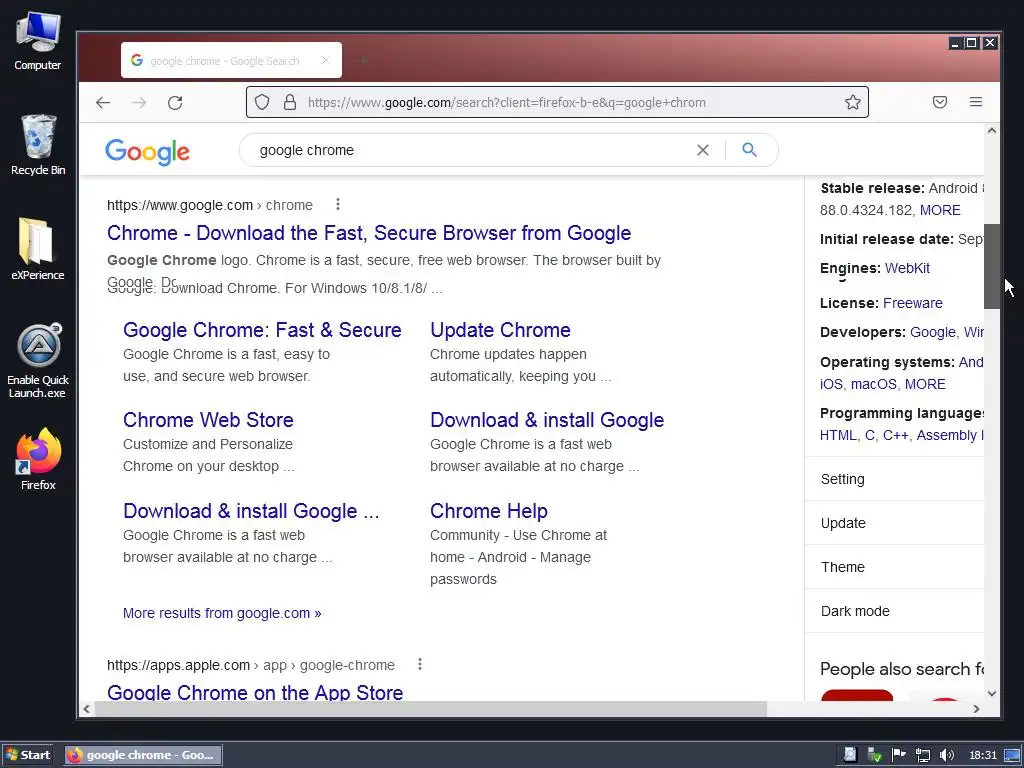Click the scroll down arrow on vertical scrollbar

point(991,694)
